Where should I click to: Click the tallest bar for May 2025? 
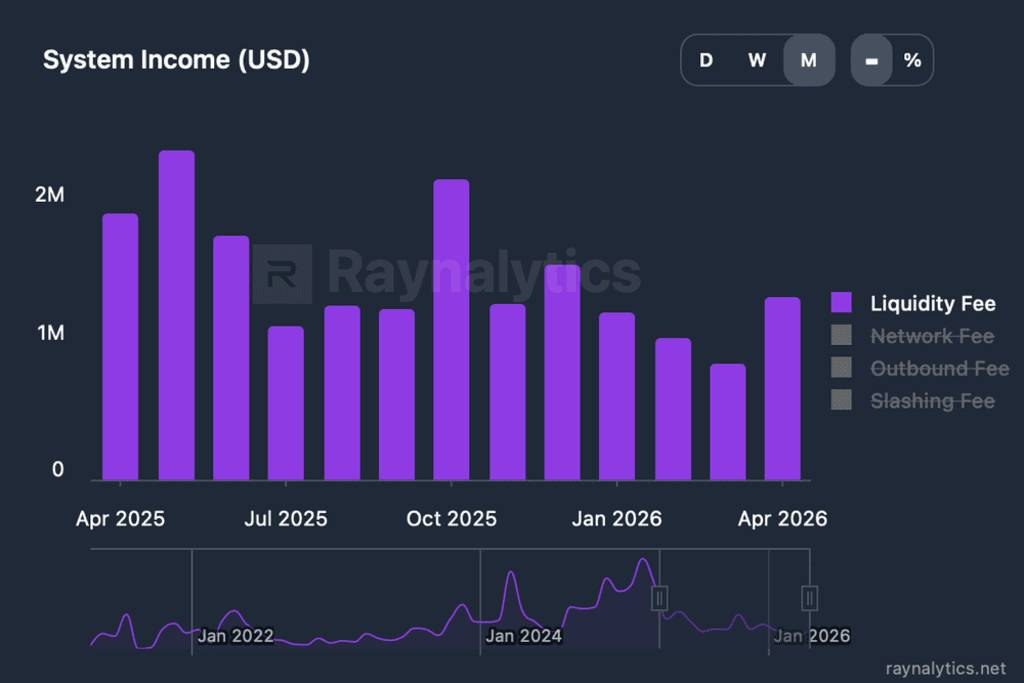177,315
